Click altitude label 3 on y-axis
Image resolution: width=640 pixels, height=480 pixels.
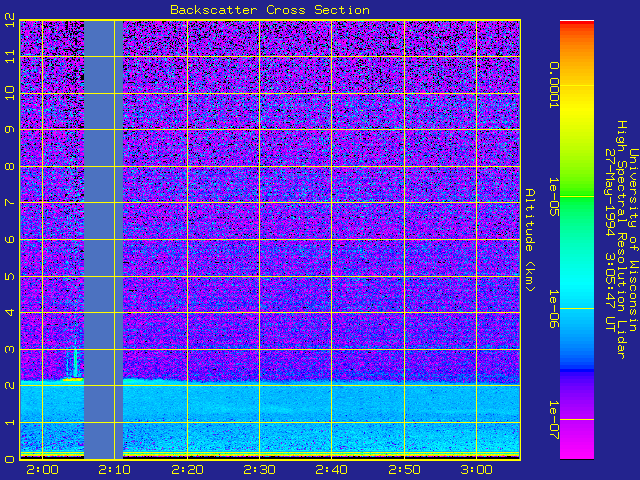pos(10,349)
